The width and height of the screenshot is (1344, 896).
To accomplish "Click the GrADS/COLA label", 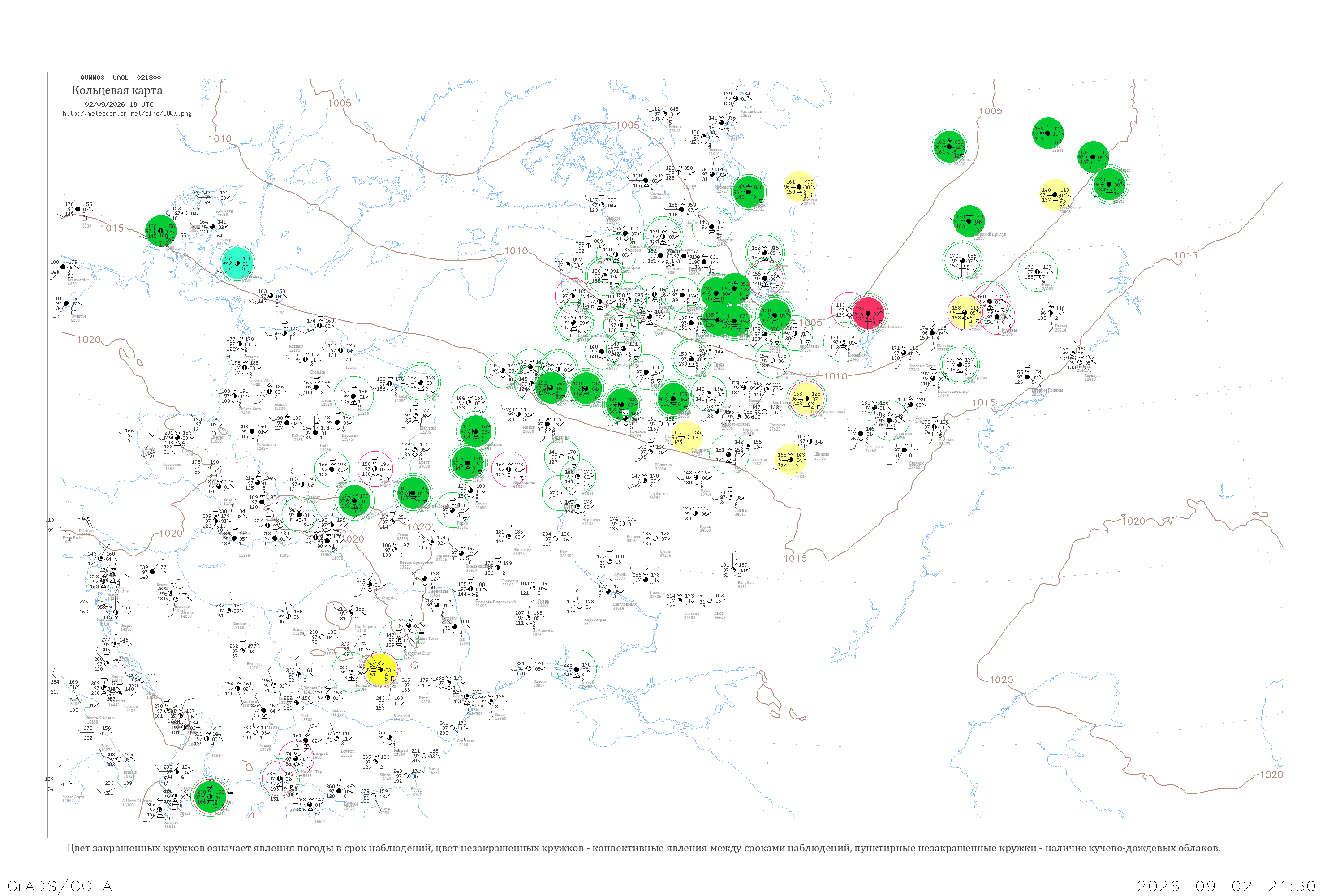I will pos(60,886).
